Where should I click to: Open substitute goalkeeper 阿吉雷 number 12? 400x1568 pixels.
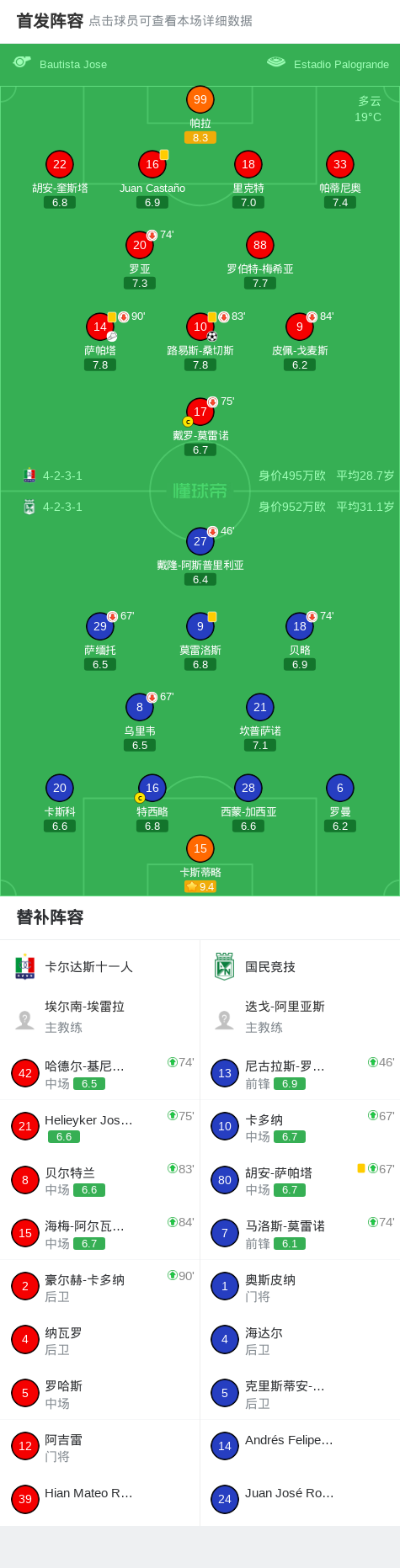click(x=100, y=1447)
